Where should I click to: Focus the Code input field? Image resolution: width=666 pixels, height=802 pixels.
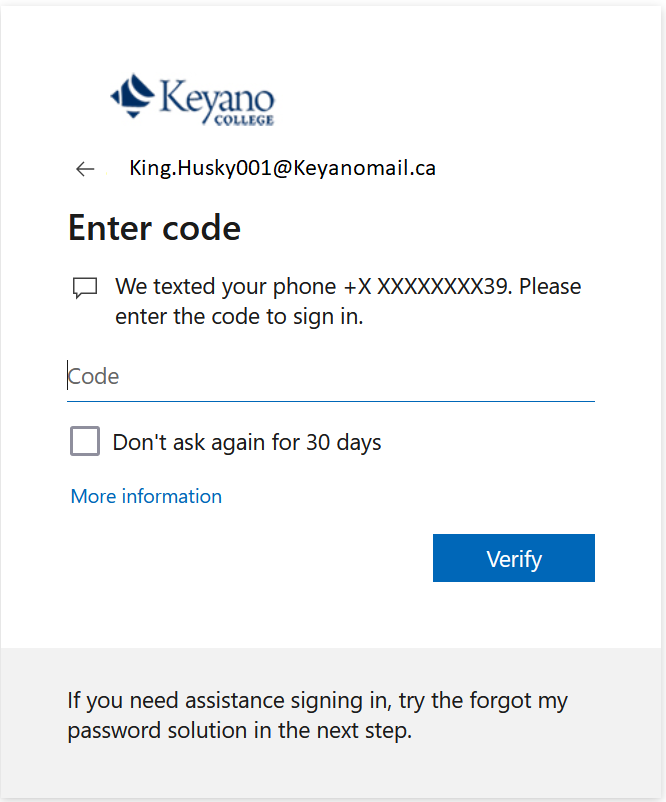[330, 377]
